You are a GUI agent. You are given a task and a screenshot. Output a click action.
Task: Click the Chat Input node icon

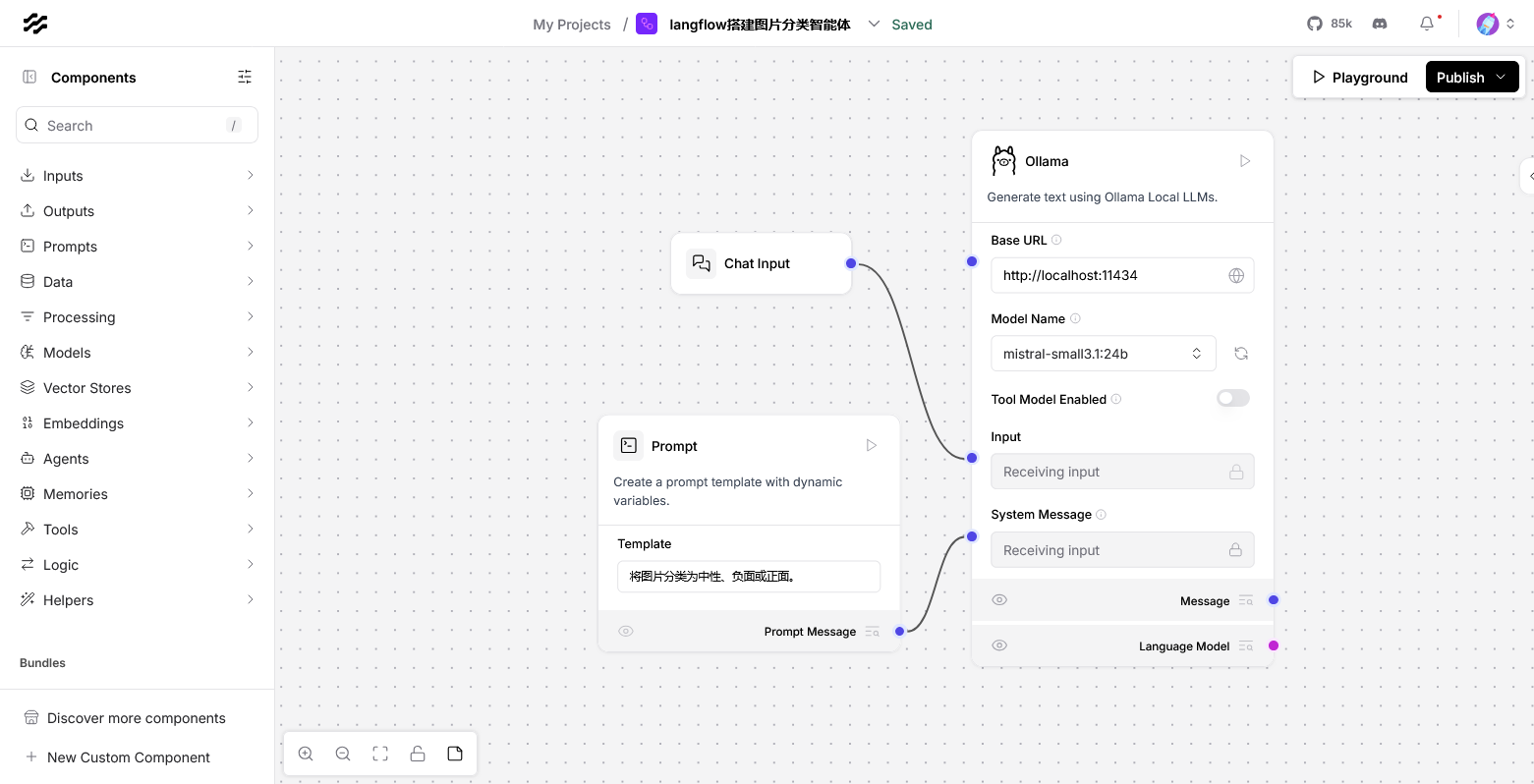pyautogui.click(x=702, y=263)
